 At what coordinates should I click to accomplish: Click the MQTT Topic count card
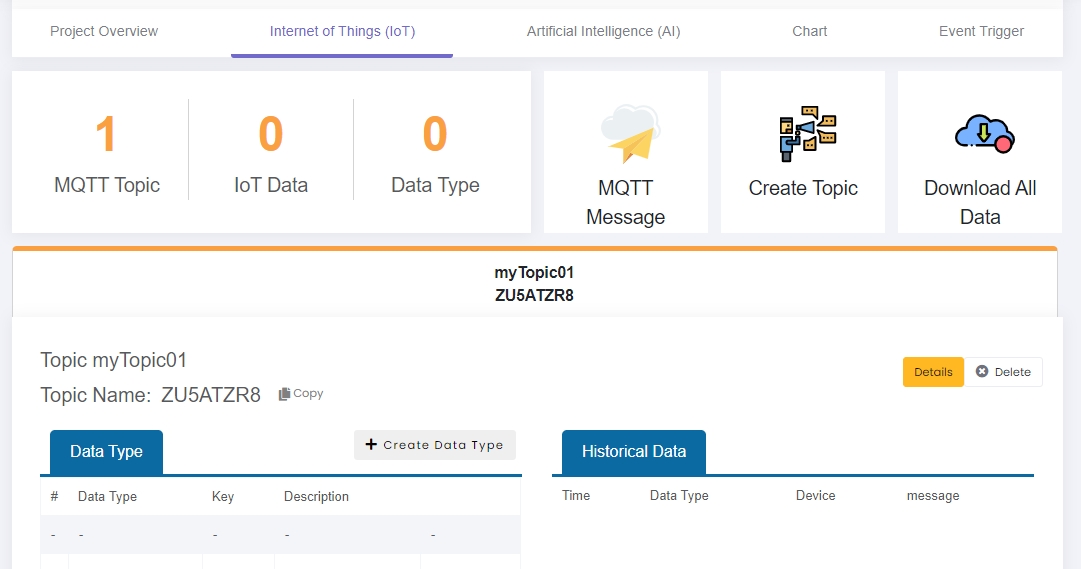click(x=106, y=152)
